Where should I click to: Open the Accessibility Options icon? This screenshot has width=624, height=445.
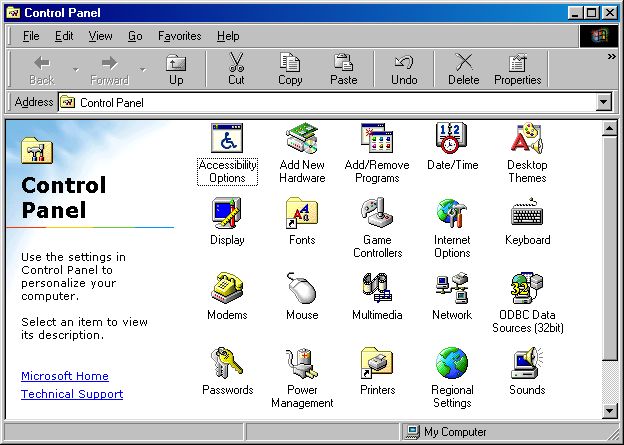227,139
